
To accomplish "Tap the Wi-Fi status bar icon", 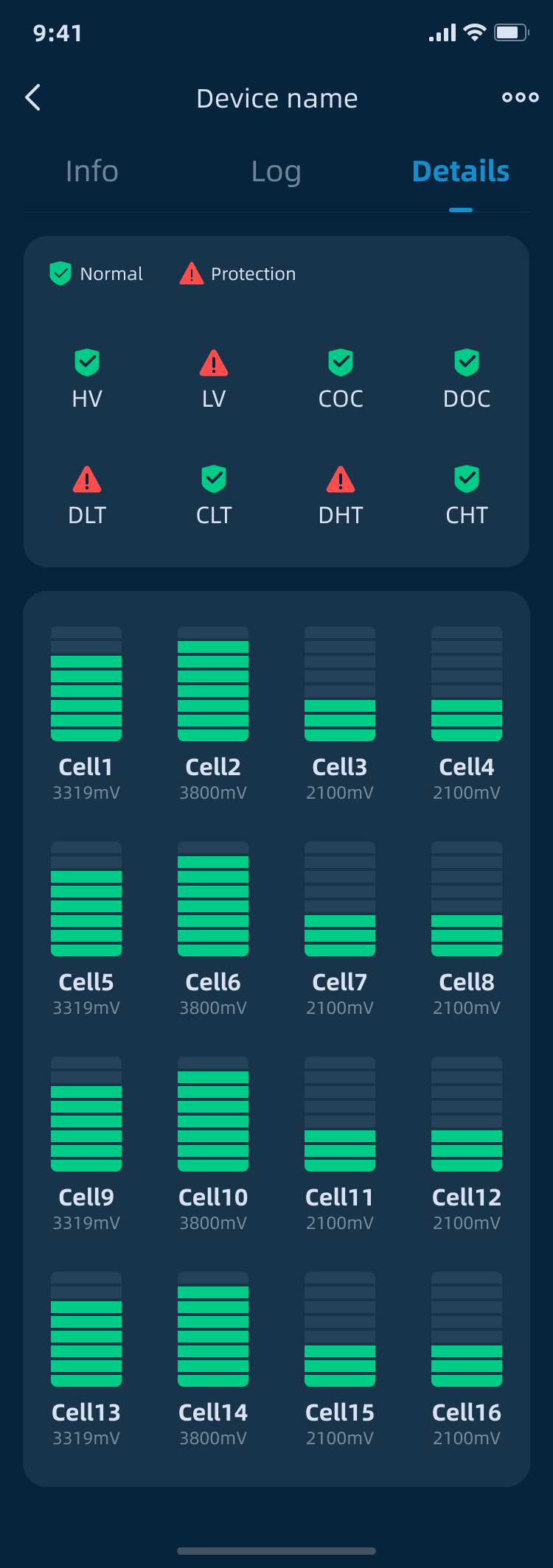I will 475,32.
